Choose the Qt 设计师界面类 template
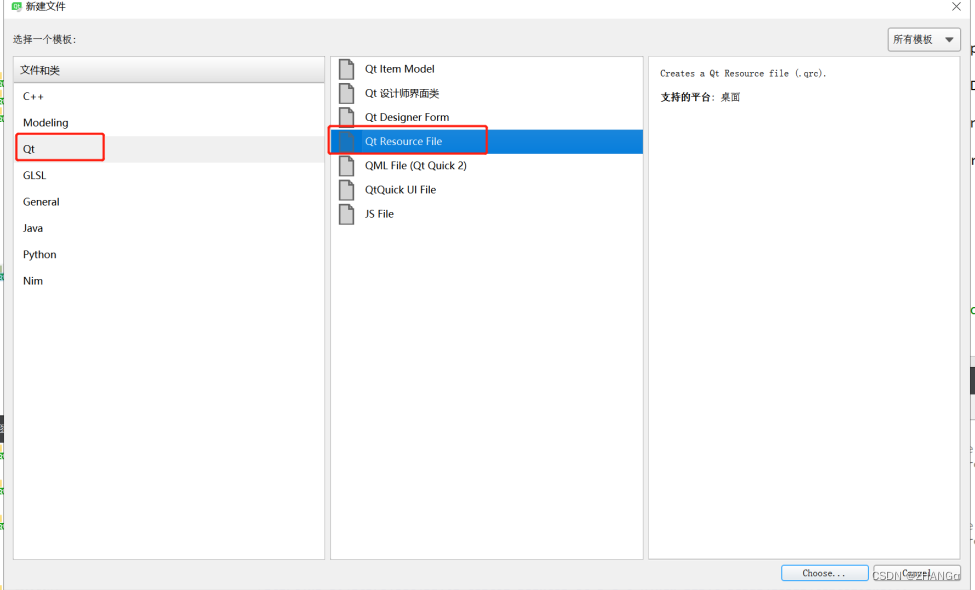This screenshot has width=975, height=590. click(487, 93)
